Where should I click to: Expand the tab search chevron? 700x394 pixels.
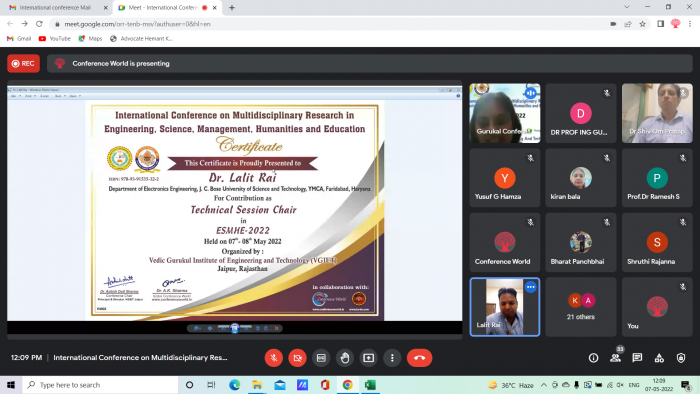pyautogui.click(x=627, y=7)
